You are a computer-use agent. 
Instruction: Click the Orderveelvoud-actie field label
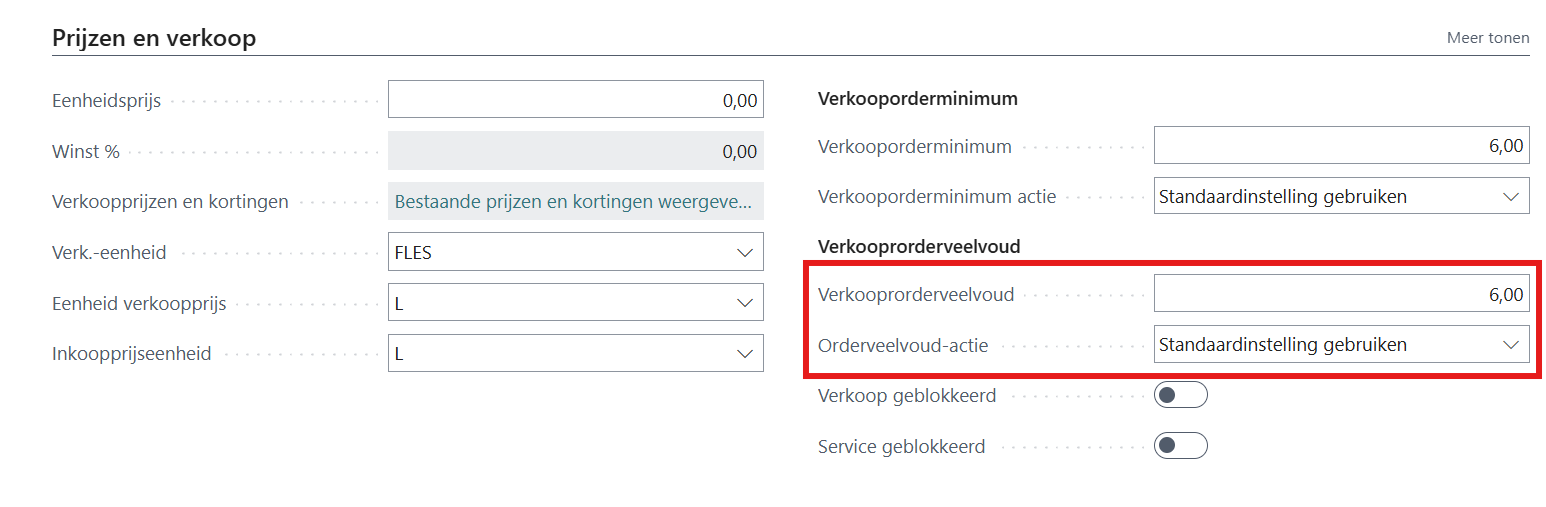tap(903, 345)
